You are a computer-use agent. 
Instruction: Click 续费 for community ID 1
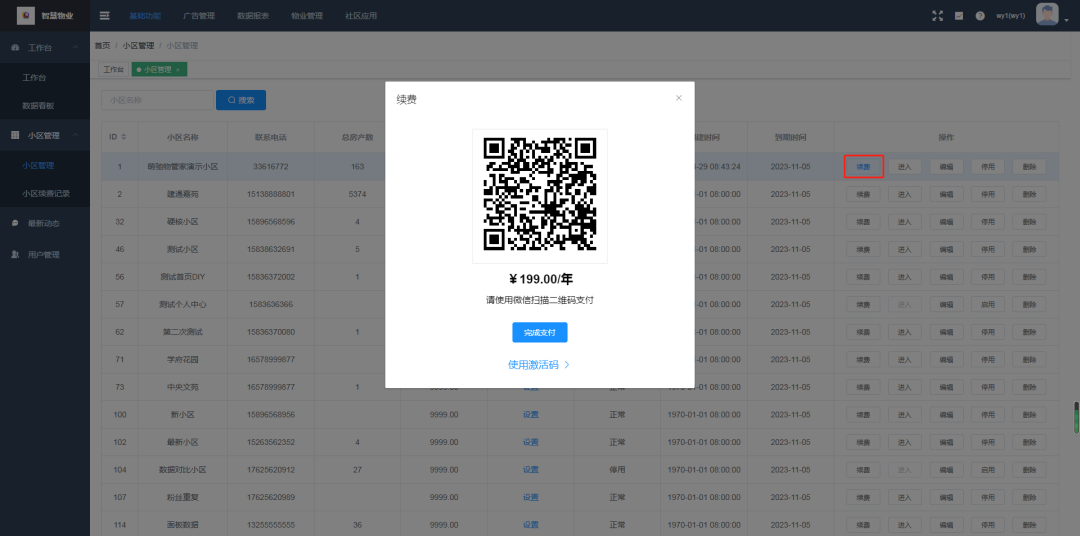point(863,167)
